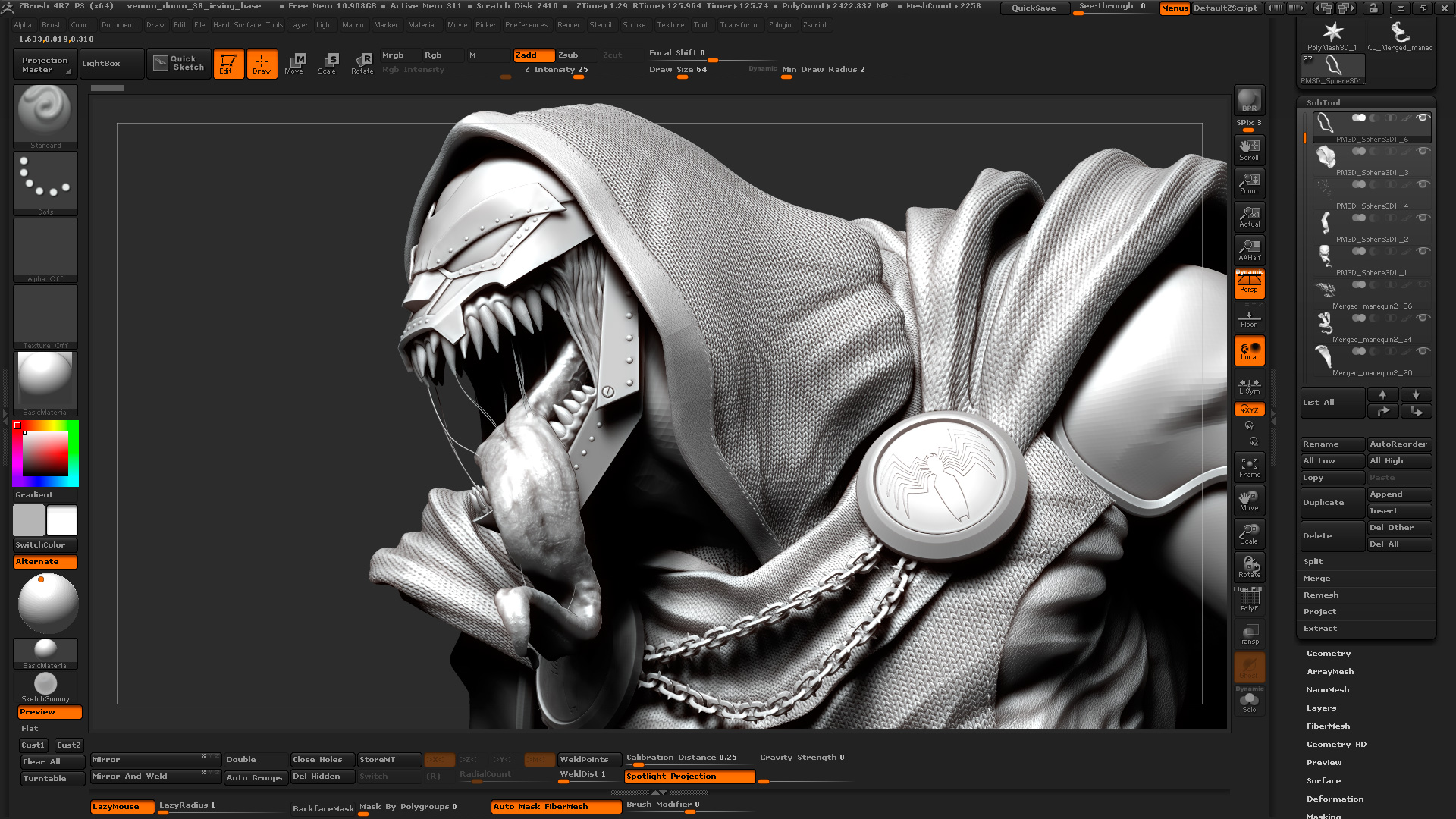The image size is (1456, 819).
Task: Select the white main color swatch
Action: tap(62, 521)
